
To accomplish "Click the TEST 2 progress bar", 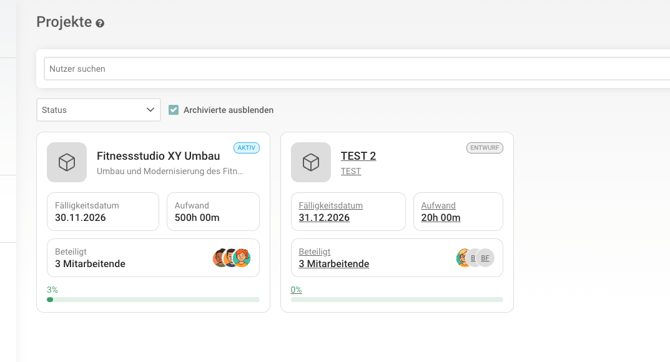I will point(397,300).
